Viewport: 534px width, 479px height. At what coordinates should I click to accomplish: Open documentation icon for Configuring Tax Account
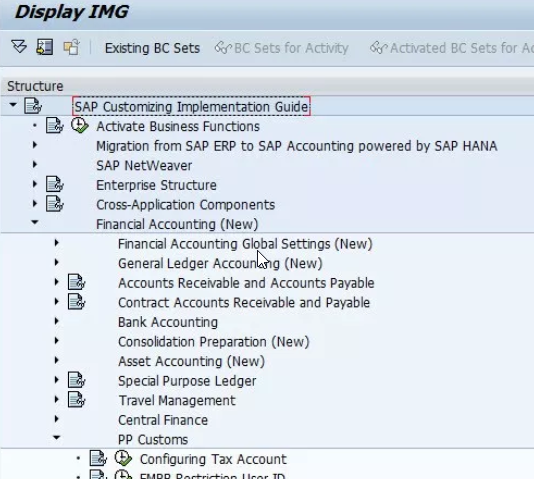tap(98, 458)
